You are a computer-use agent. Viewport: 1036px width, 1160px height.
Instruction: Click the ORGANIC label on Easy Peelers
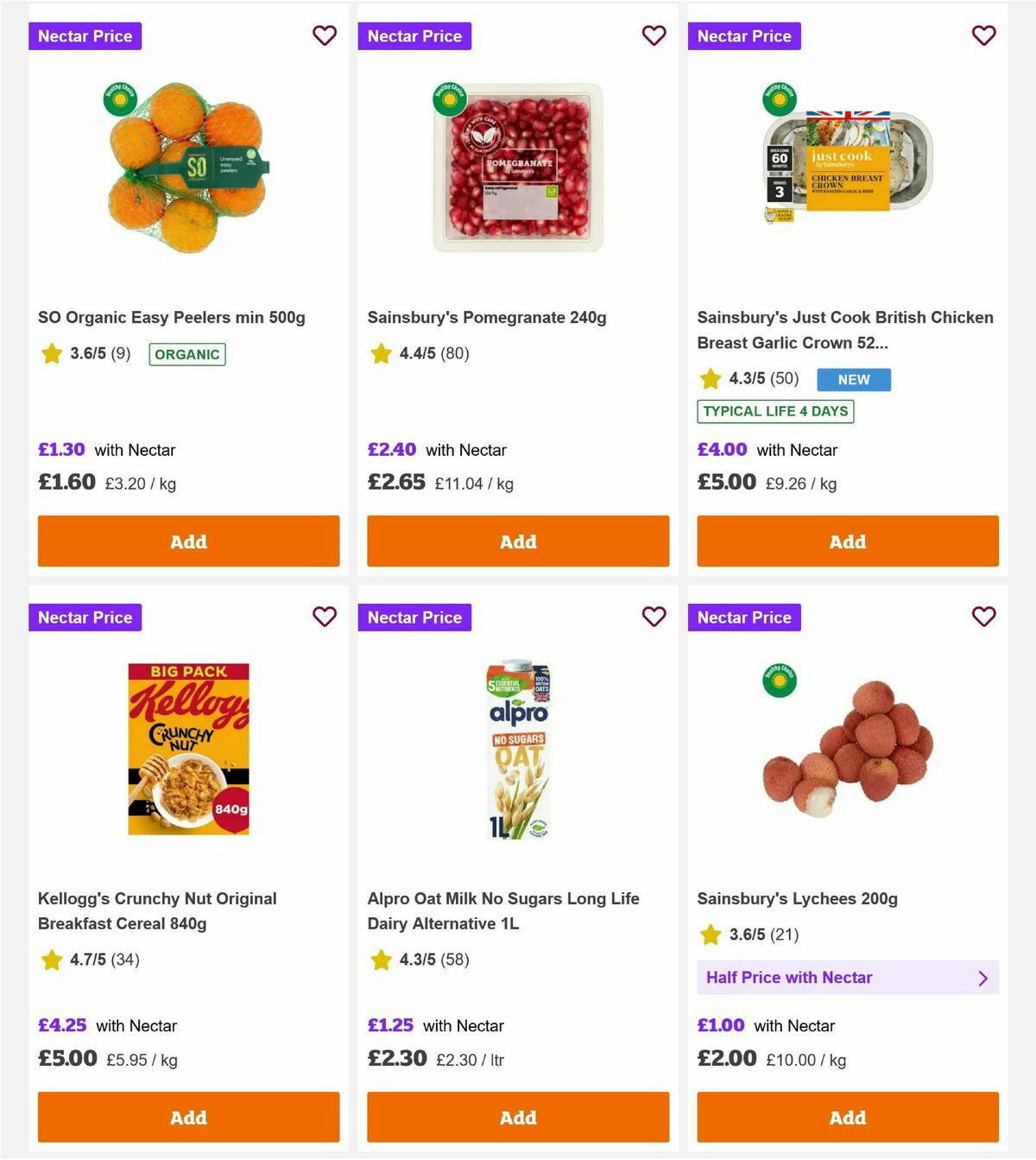(x=186, y=354)
